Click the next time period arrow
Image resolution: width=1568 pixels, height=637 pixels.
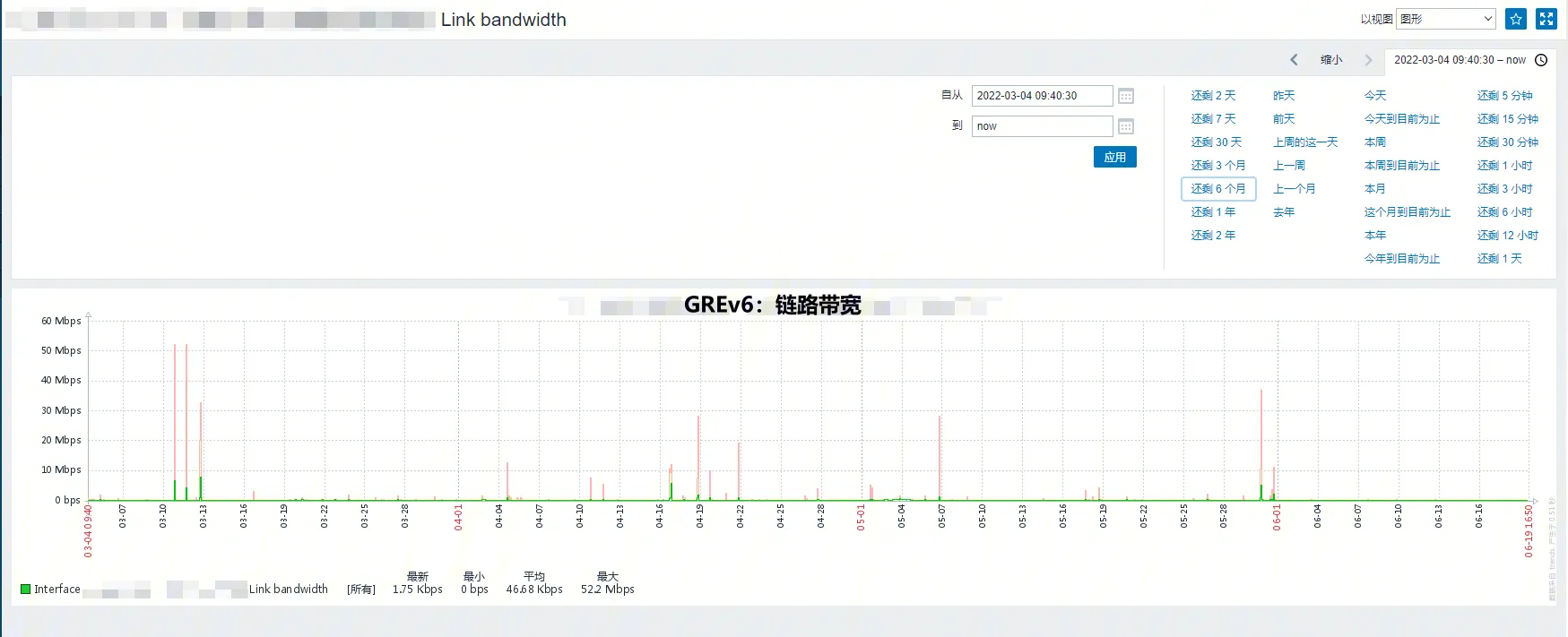[x=1368, y=60]
